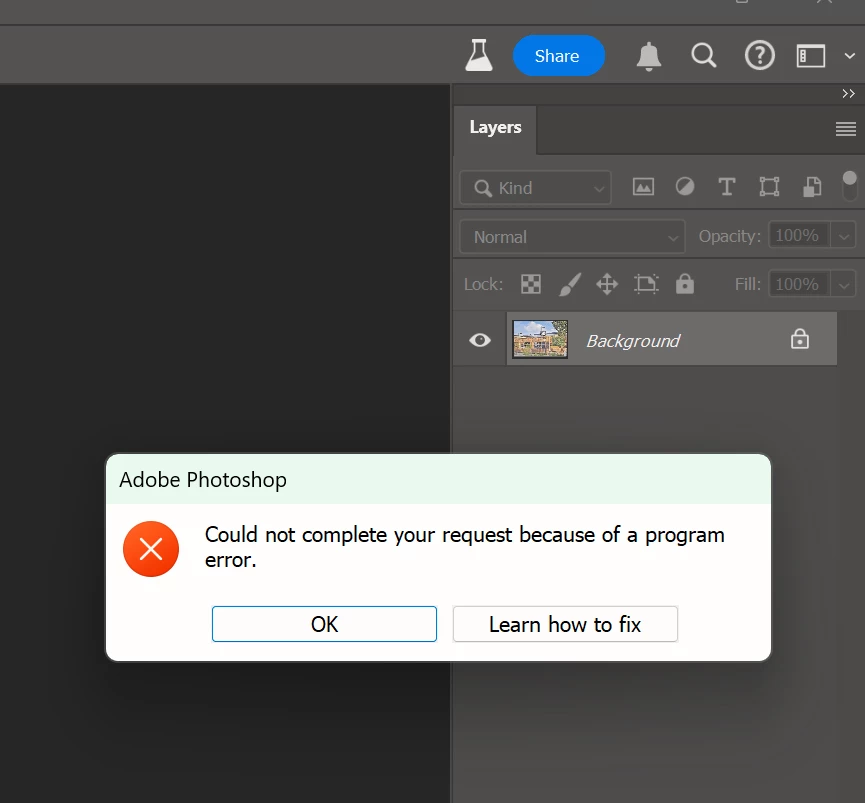Viewport: 865px width, 803px height.
Task: Filter for pixel layers icon
Action: pyautogui.click(x=643, y=187)
